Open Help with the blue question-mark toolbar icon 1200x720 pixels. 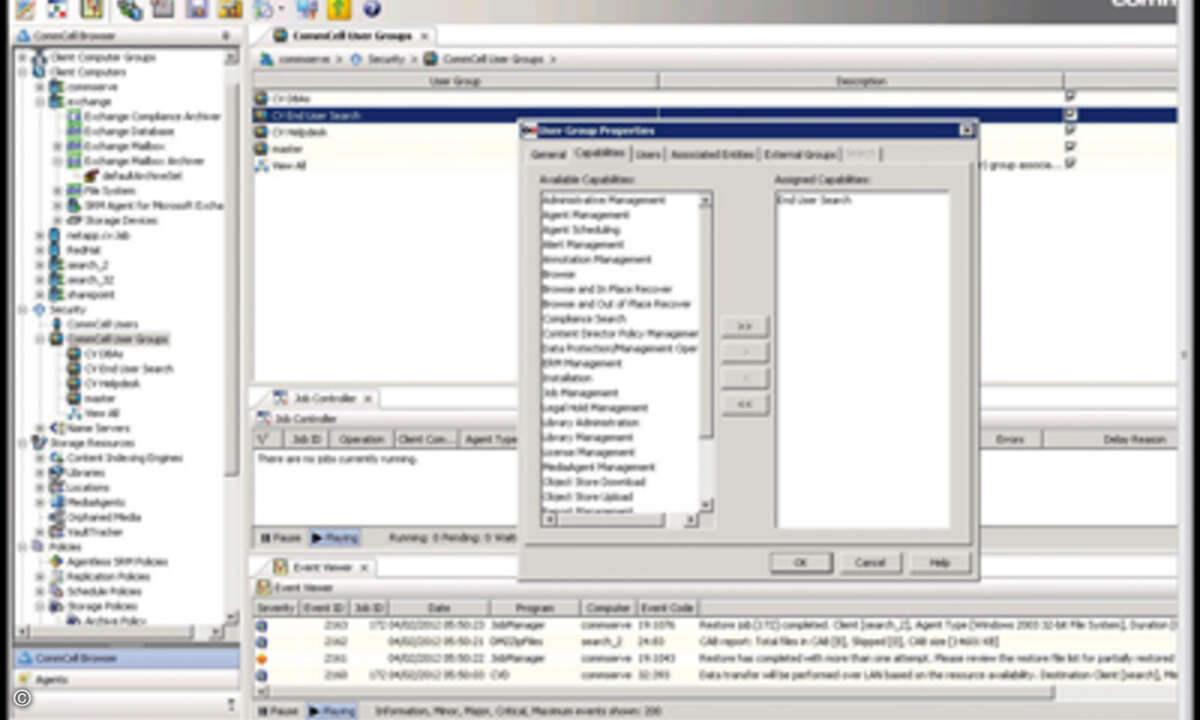[371, 9]
